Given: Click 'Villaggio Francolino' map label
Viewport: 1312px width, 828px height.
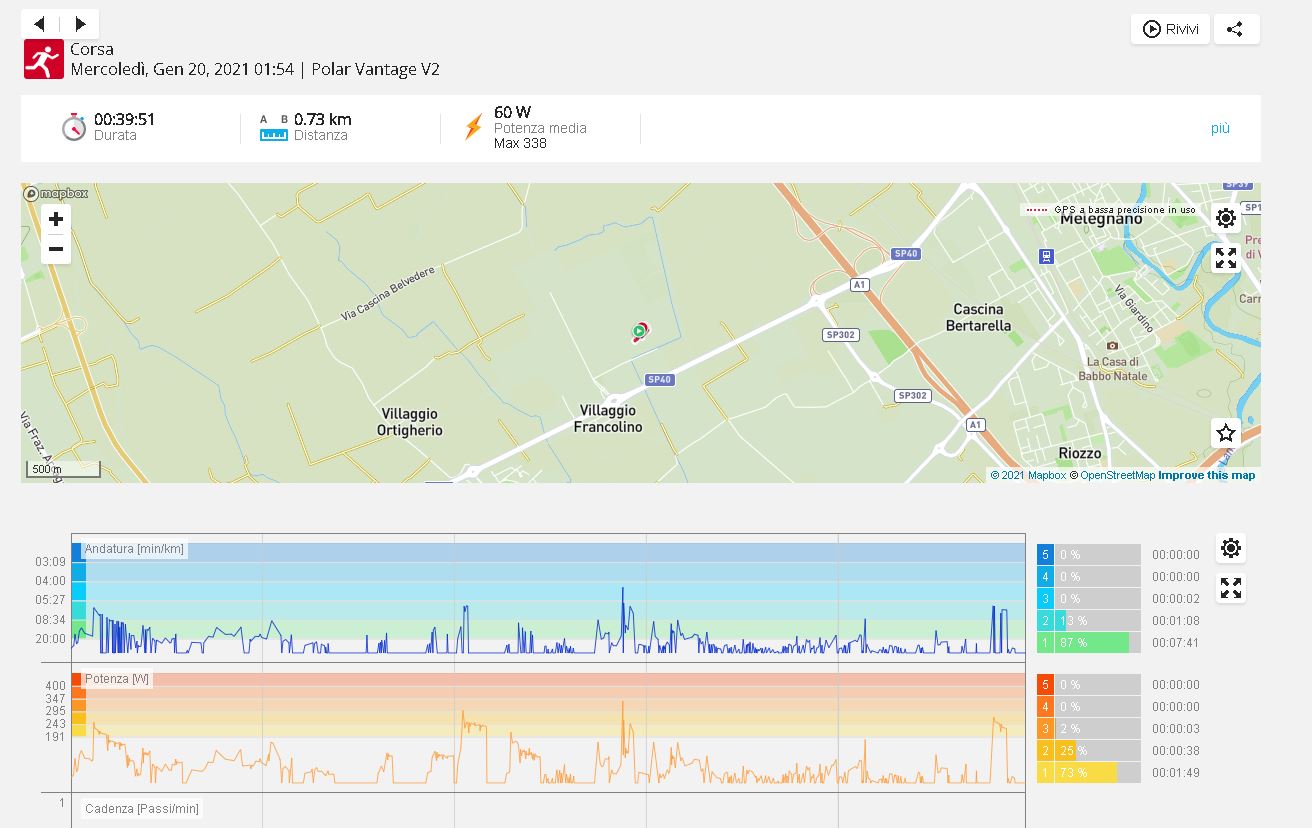Looking at the screenshot, I should [x=608, y=419].
